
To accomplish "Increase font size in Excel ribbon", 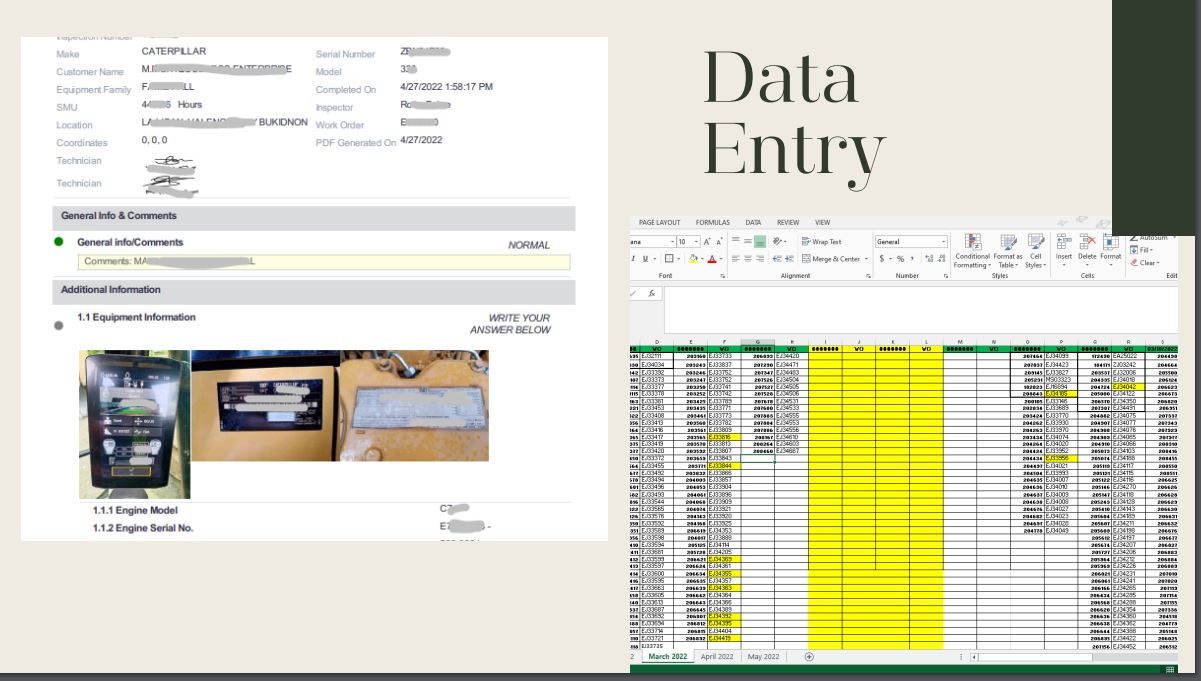I will pyautogui.click(x=706, y=242).
